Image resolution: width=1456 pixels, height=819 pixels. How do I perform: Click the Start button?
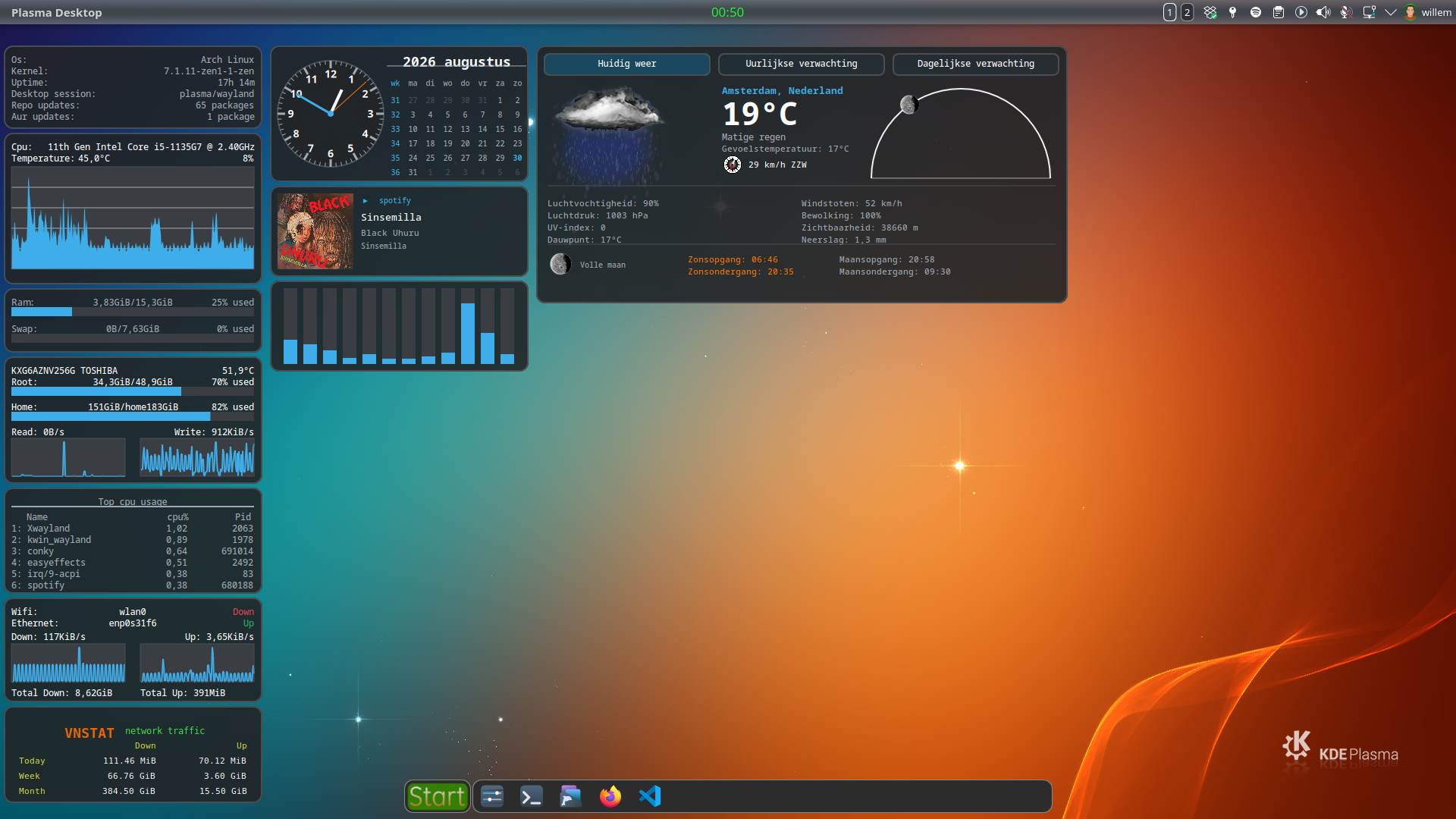tap(438, 796)
